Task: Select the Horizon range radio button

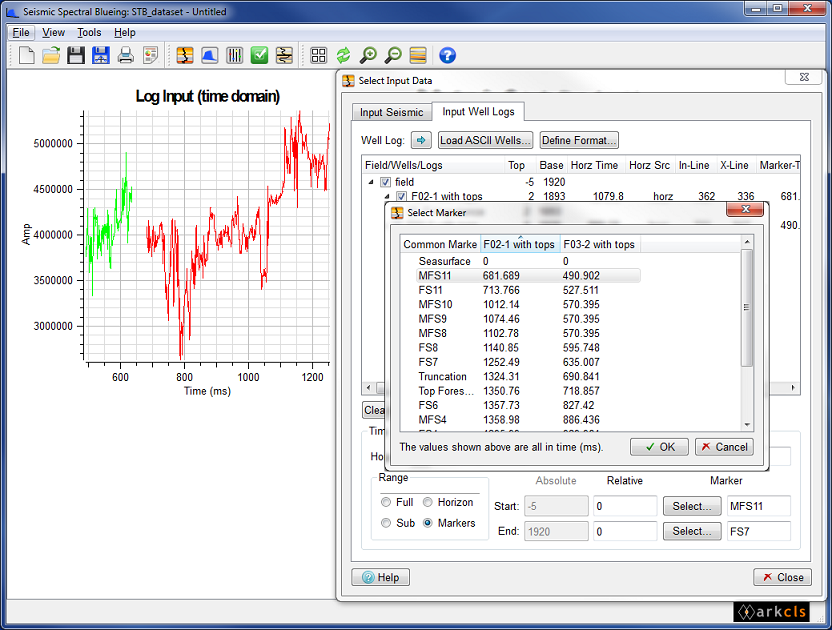Action: pyautogui.click(x=428, y=502)
